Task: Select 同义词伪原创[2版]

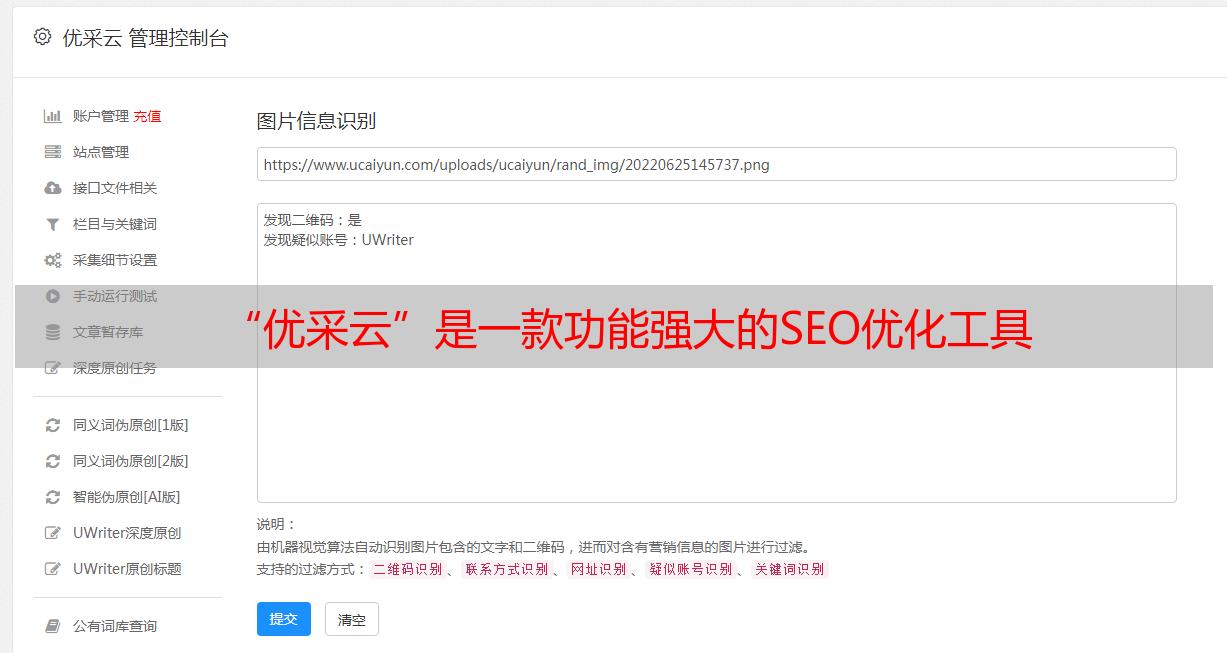Action: [x=130, y=461]
